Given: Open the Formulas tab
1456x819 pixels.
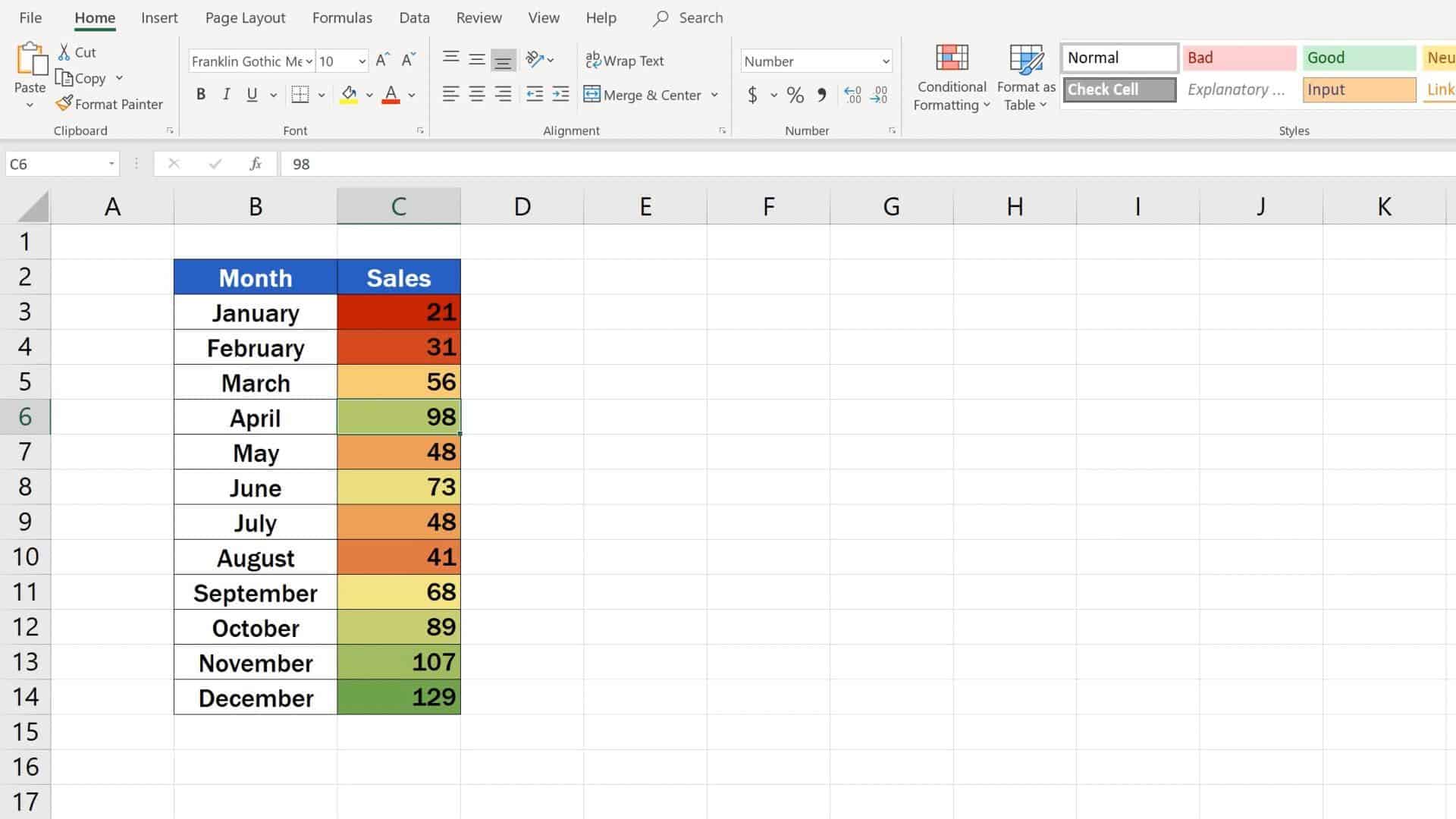Looking at the screenshot, I should [x=342, y=17].
